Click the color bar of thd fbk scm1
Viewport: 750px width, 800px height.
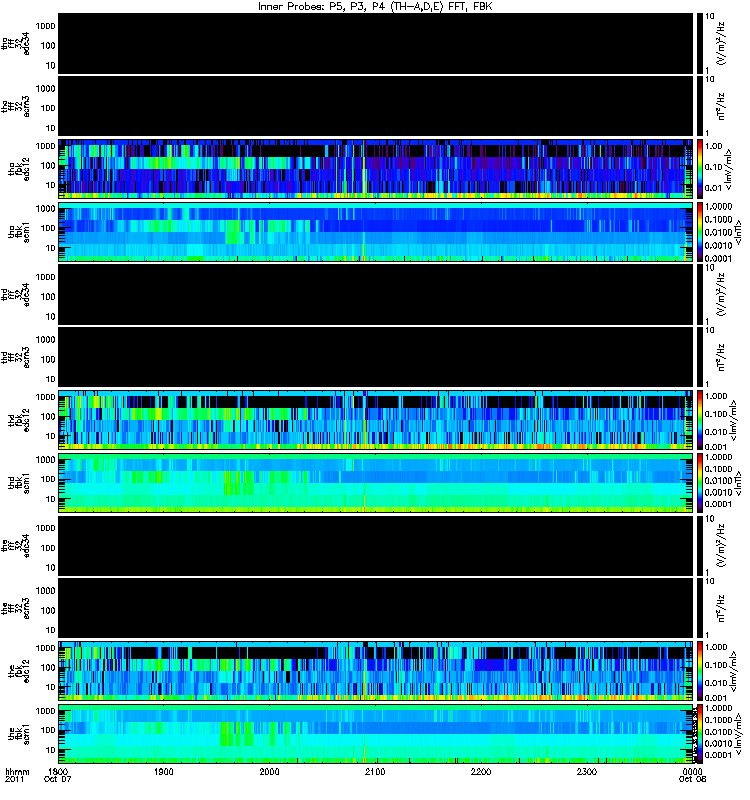(699, 482)
